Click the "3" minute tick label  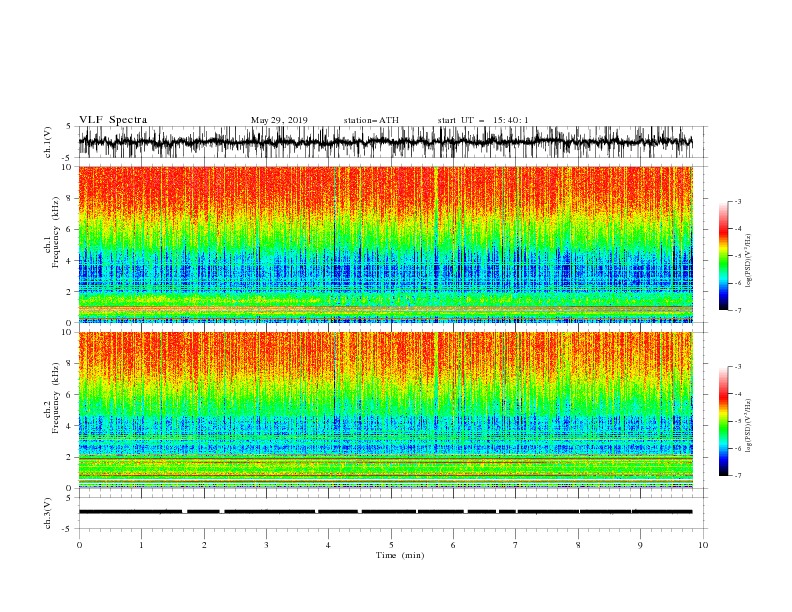point(266,545)
